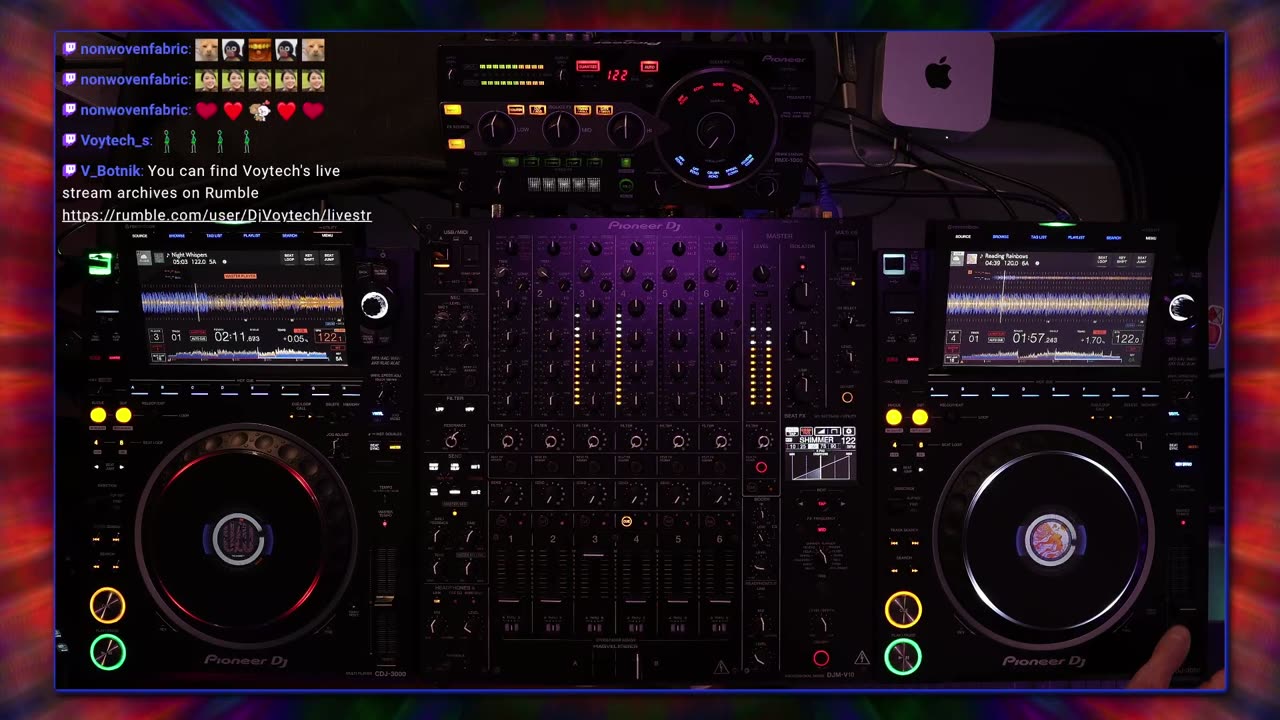Toggle Beat FX on/off red button on mixer

[821, 658]
